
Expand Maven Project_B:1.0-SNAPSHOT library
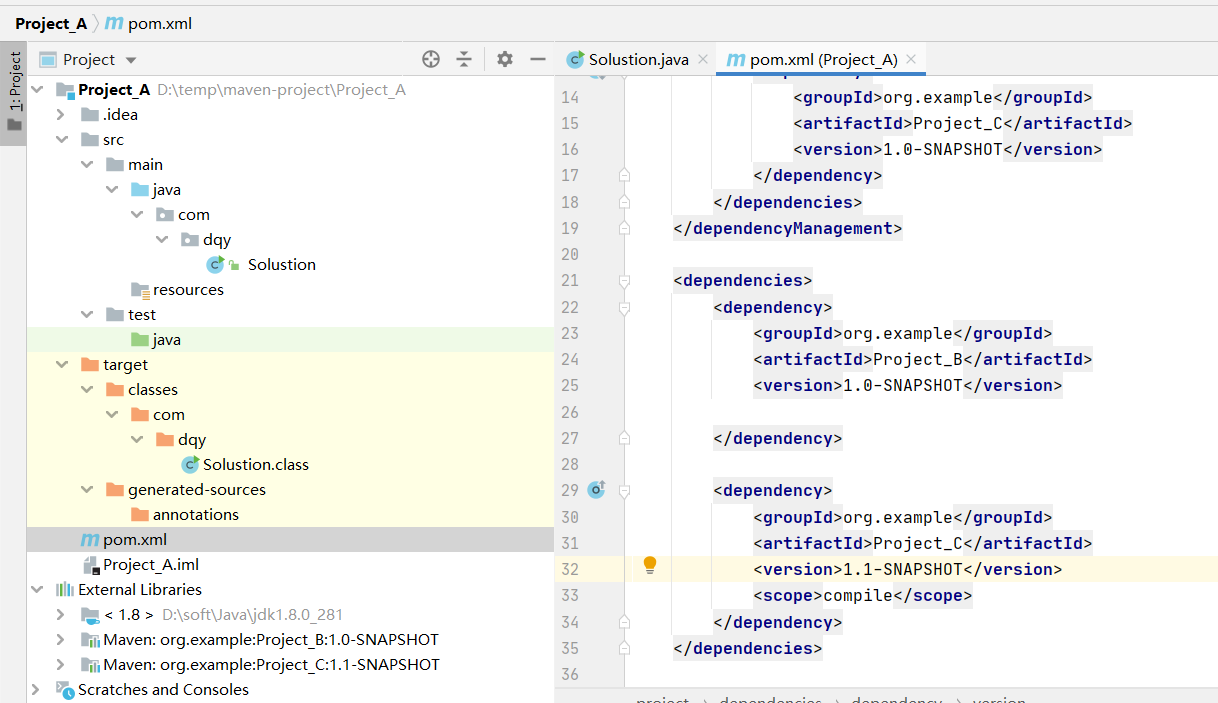click(x=61, y=639)
